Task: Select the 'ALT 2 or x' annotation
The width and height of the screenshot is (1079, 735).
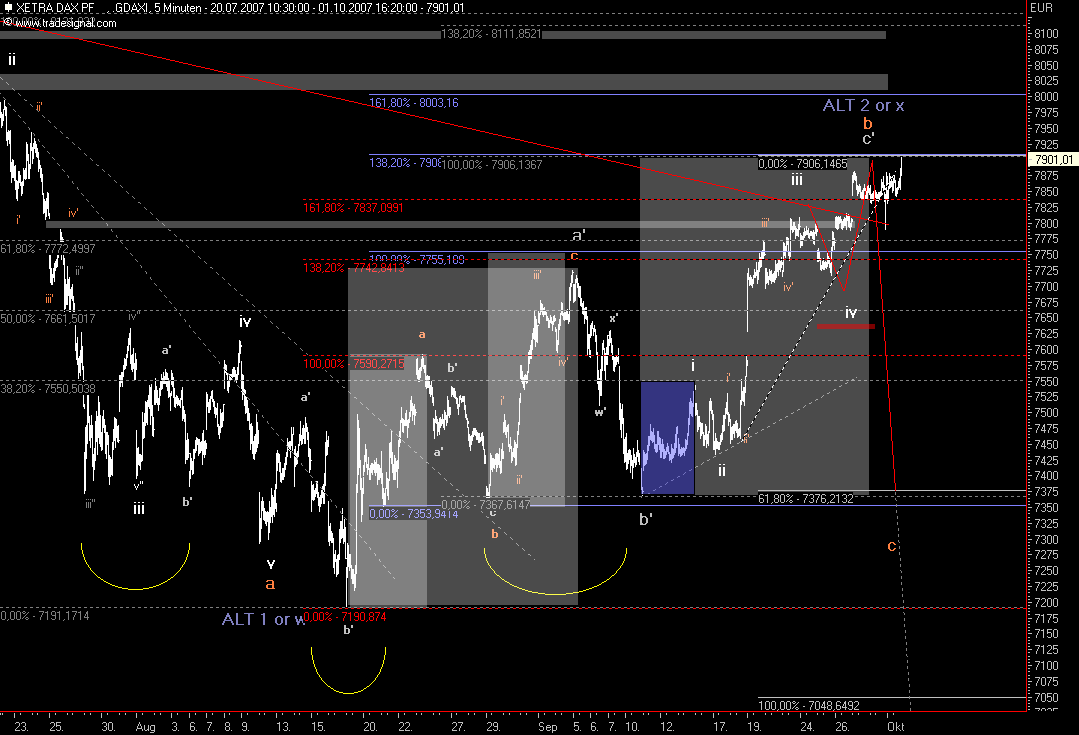Action: pos(863,105)
